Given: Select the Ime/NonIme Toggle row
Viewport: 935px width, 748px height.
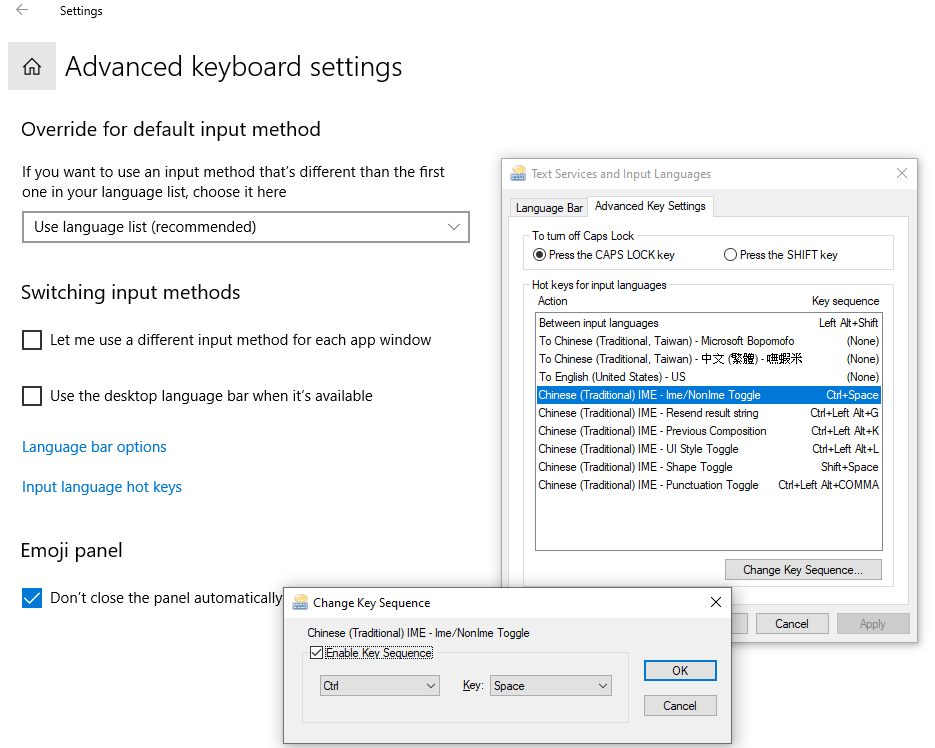Looking at the screenshot, I should coord(708,395).
